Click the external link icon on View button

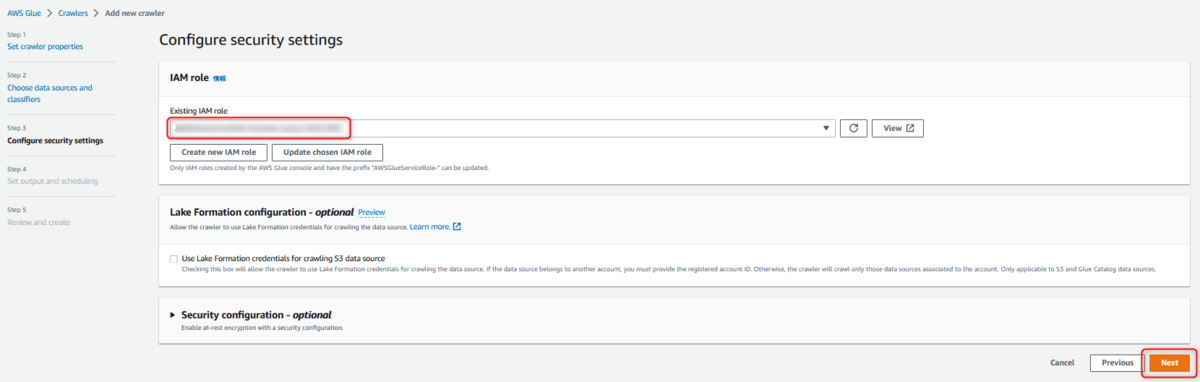[910, 128]
